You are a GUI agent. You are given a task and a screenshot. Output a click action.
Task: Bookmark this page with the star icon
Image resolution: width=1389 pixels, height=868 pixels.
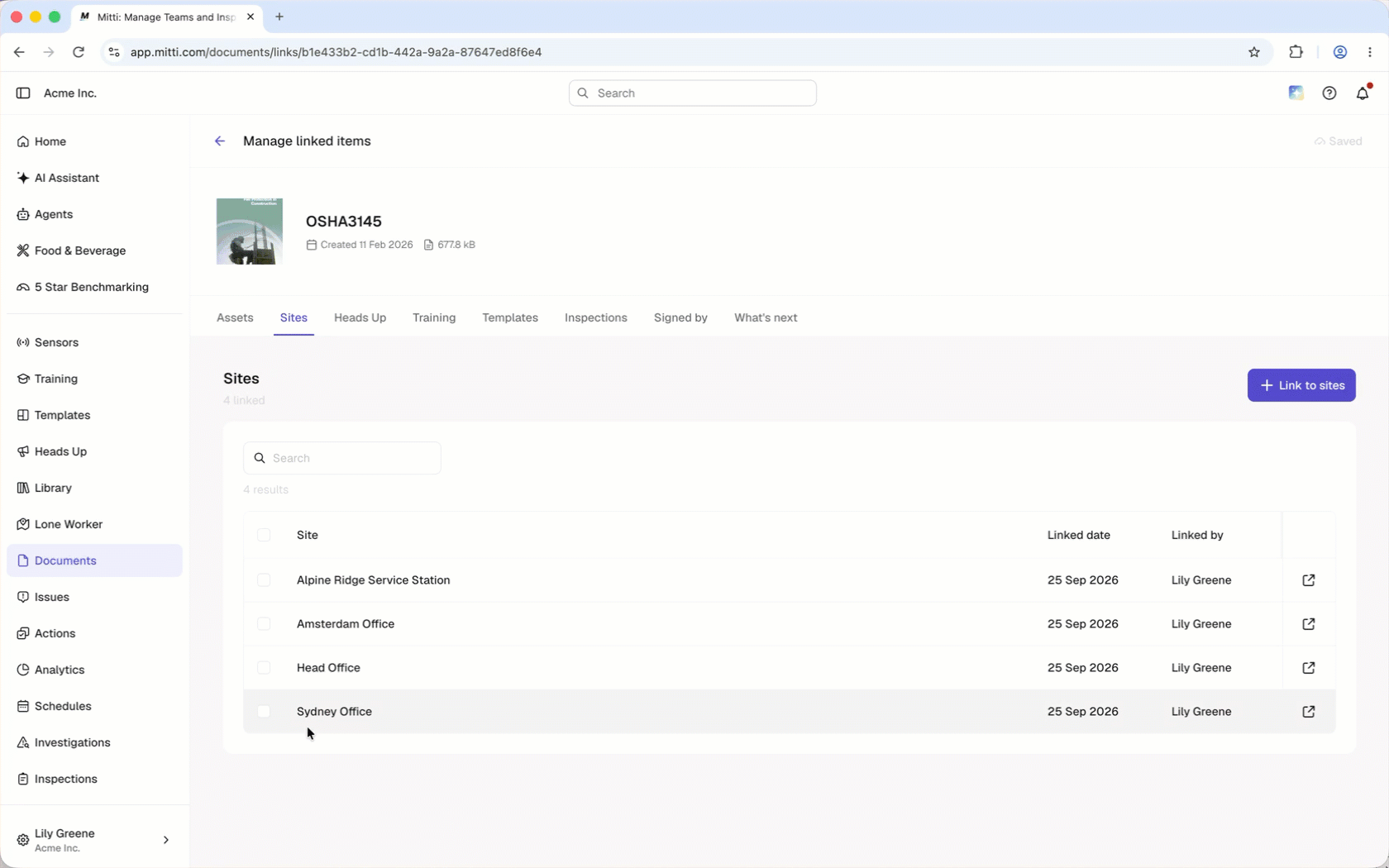(x=1254, y=52)
